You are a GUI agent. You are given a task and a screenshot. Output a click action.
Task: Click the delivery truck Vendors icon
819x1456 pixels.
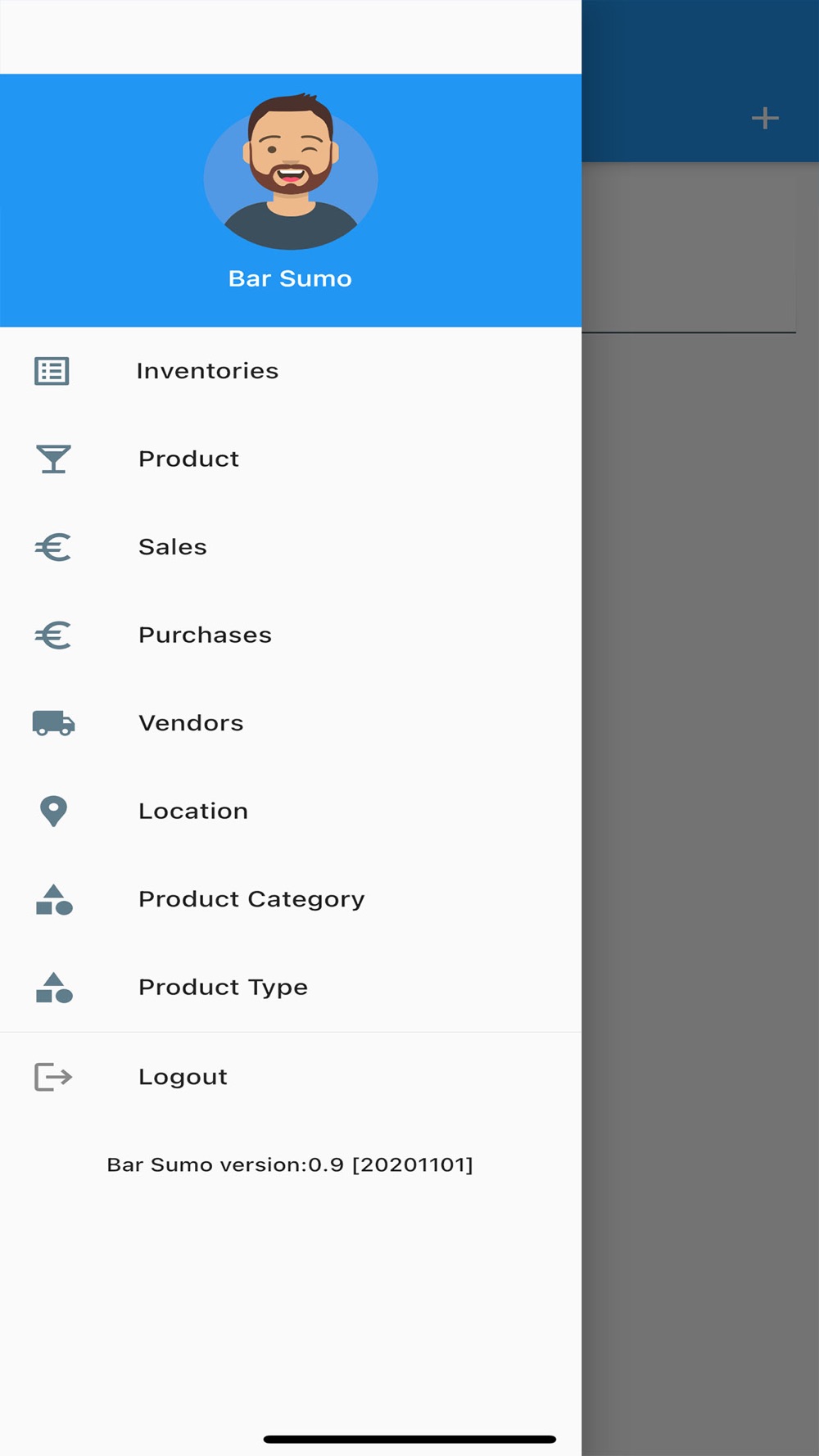tap(53, 723)
